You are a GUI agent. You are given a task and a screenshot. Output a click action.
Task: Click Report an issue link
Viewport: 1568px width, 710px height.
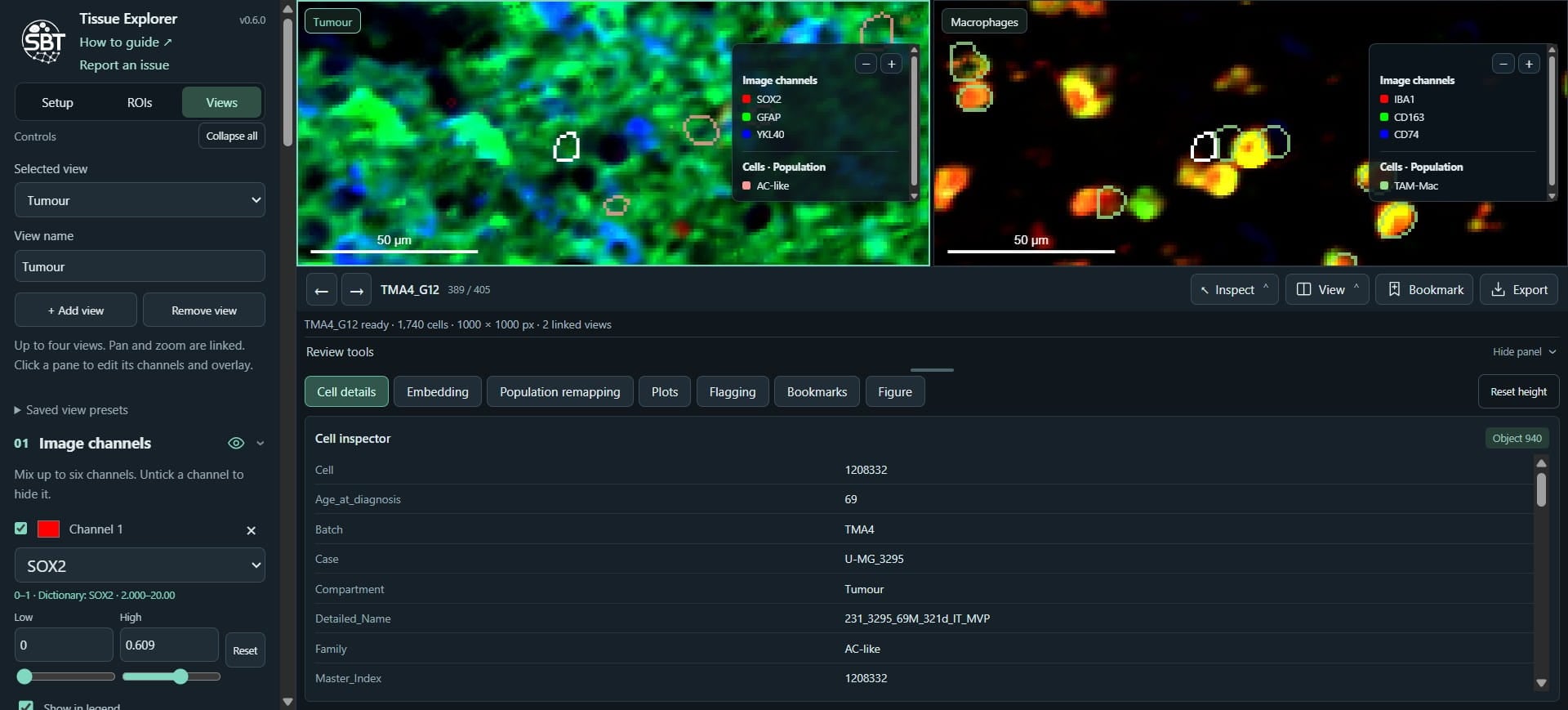(124, 65)
